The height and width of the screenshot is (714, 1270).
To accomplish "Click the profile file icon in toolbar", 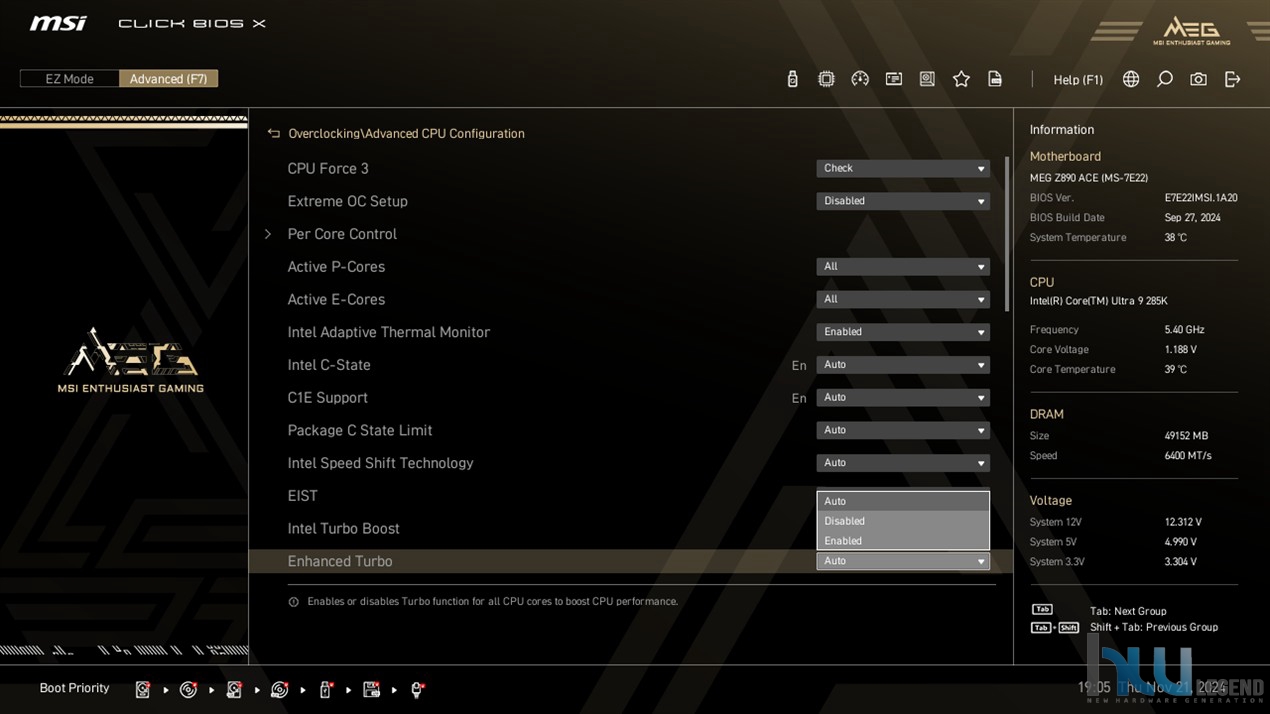I will click(995, 79).
